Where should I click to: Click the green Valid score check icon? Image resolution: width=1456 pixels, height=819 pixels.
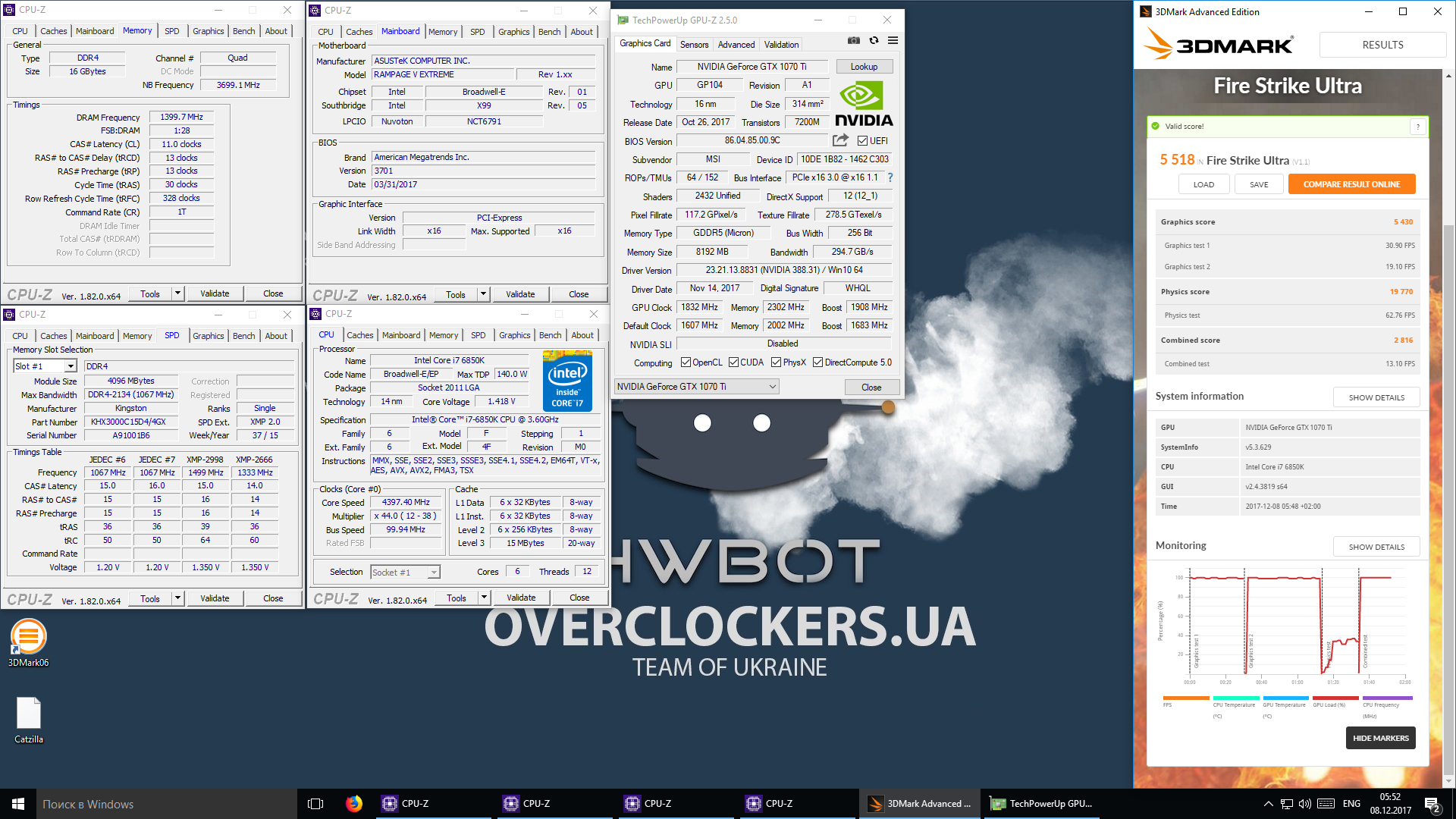(x=1156, y=126)
